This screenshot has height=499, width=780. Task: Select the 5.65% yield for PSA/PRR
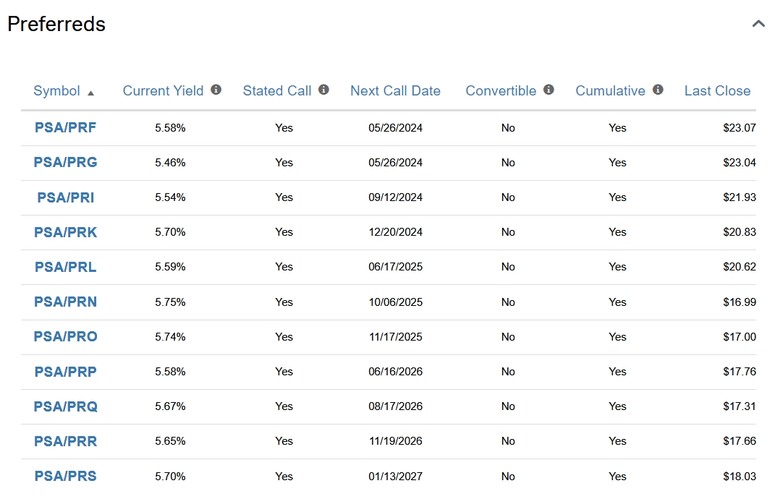(170, 441)
